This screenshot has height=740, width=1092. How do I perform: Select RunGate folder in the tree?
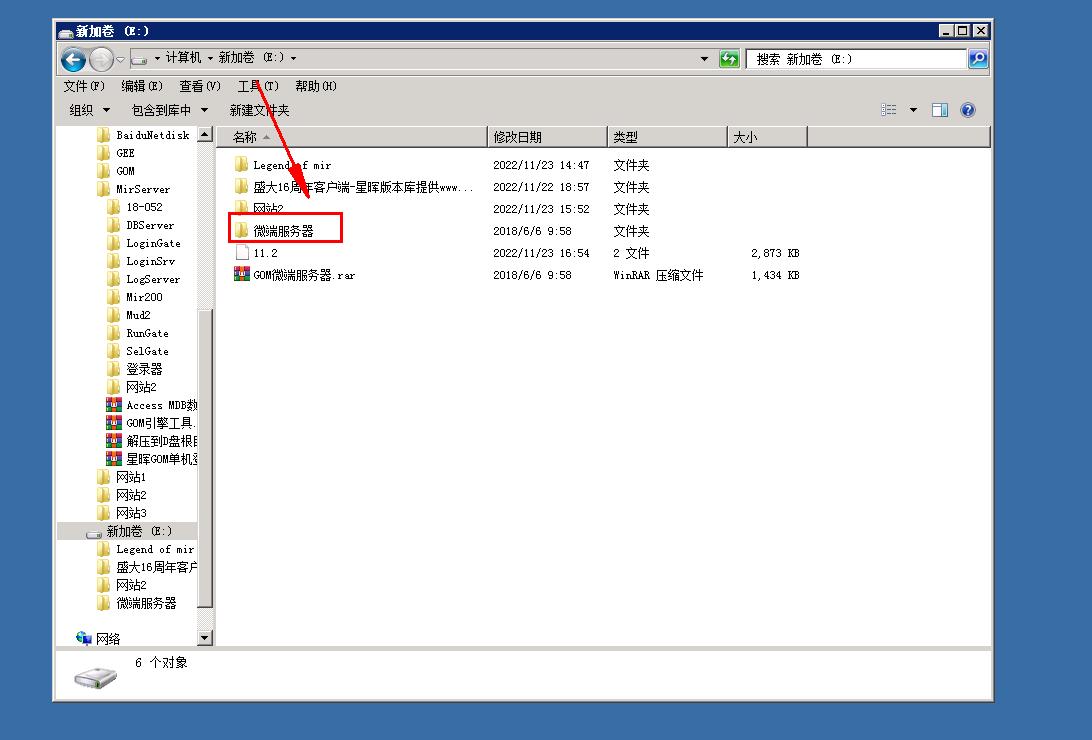click(139, 333)
